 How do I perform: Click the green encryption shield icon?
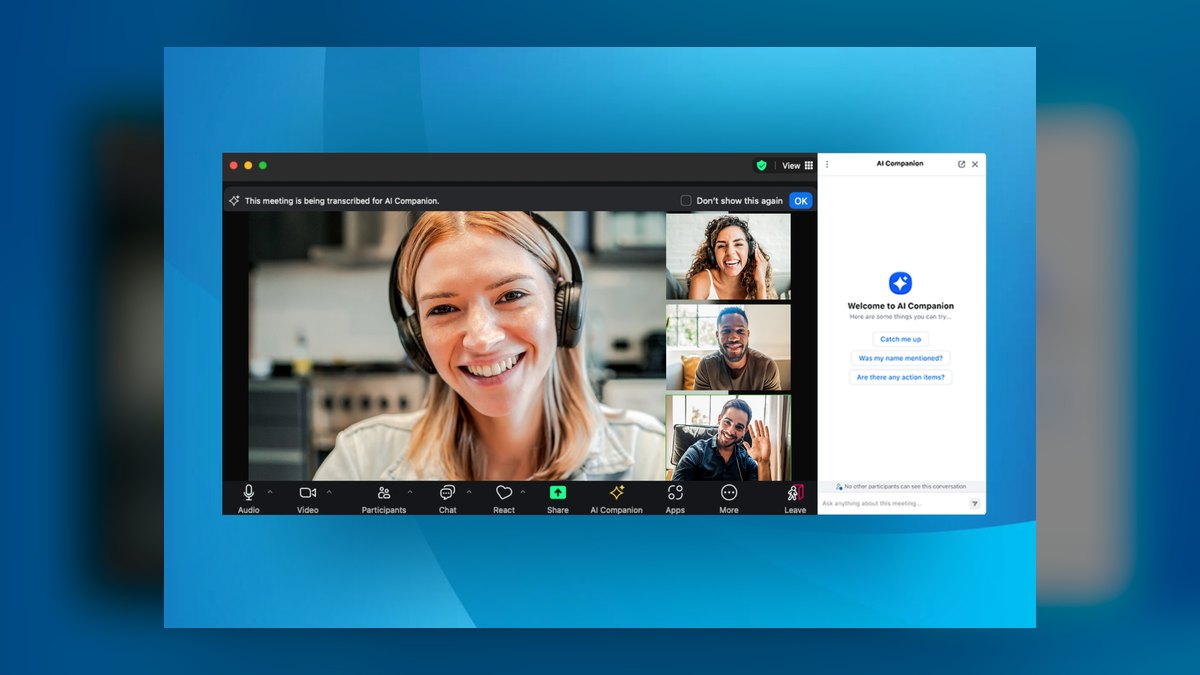coord(762,165)
